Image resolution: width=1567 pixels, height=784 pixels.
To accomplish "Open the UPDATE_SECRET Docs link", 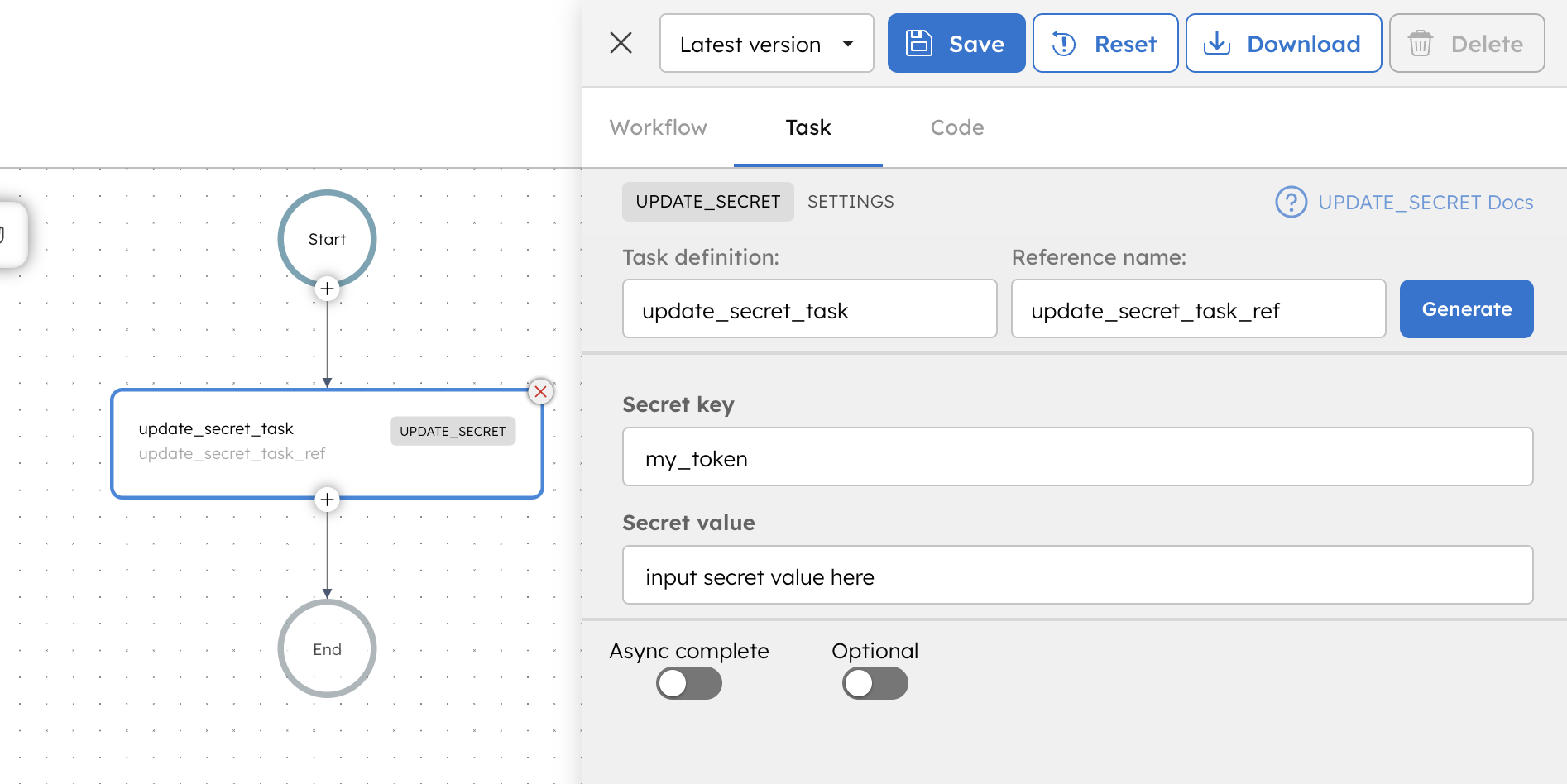I will click(1425, 203).
